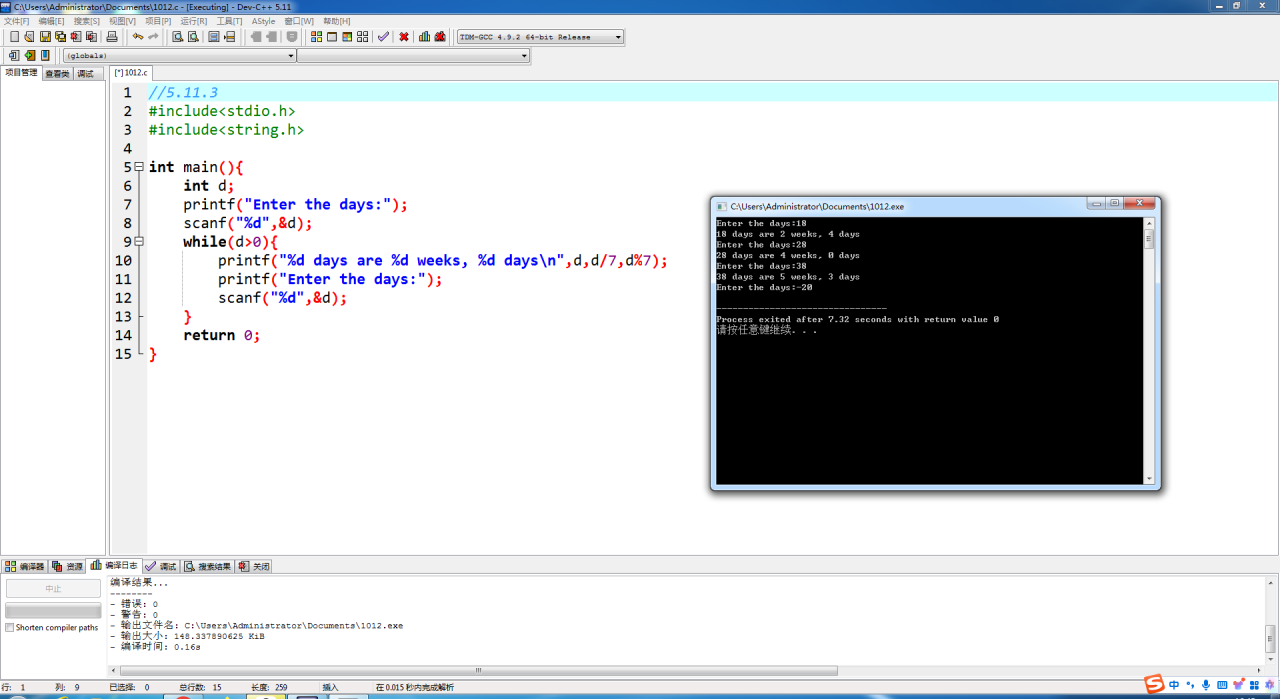Image resolution: width=1280 pixels, height=699 pixels.
Task: Click the Redo arrow icon
Action: click(153, 37)
